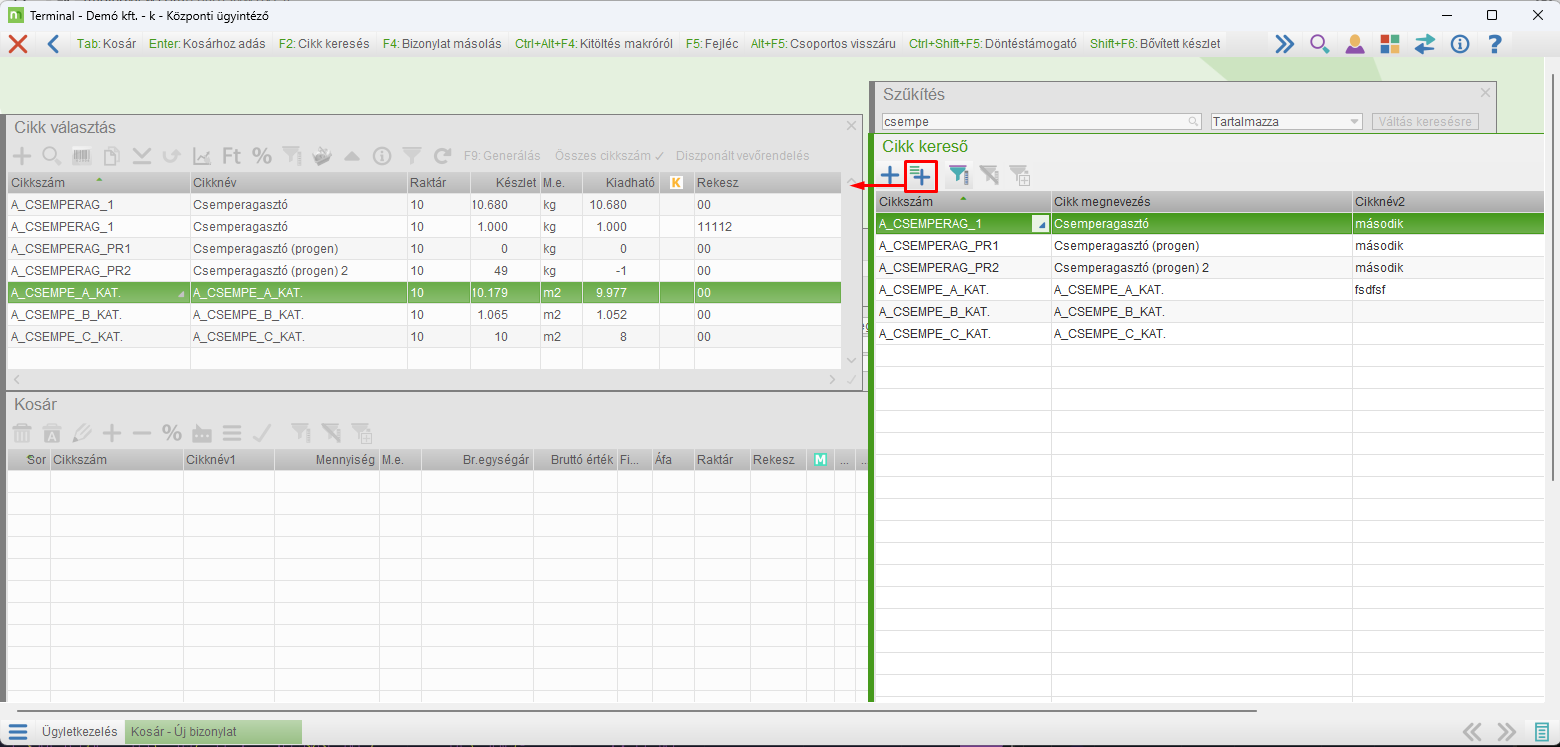Switch to the Ügyletkezelés tab
This screenshot has height=747, width=1560.
click(80, 731)
